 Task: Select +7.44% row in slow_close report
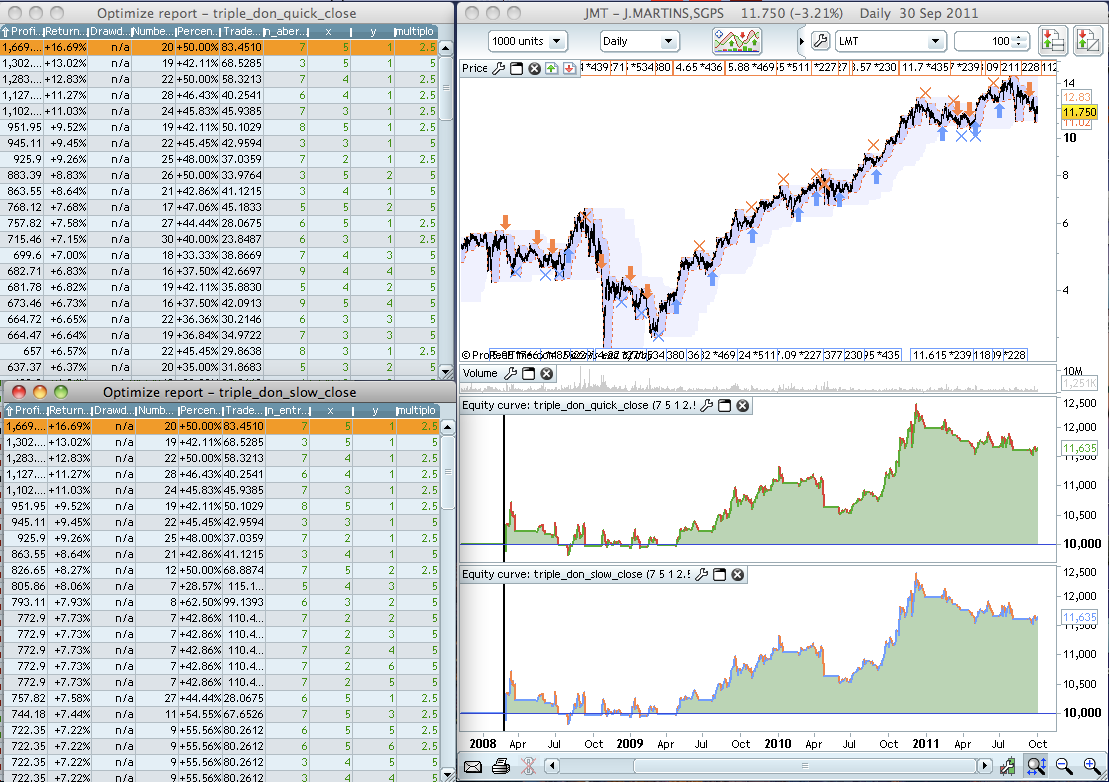click(x=221, y=714)
